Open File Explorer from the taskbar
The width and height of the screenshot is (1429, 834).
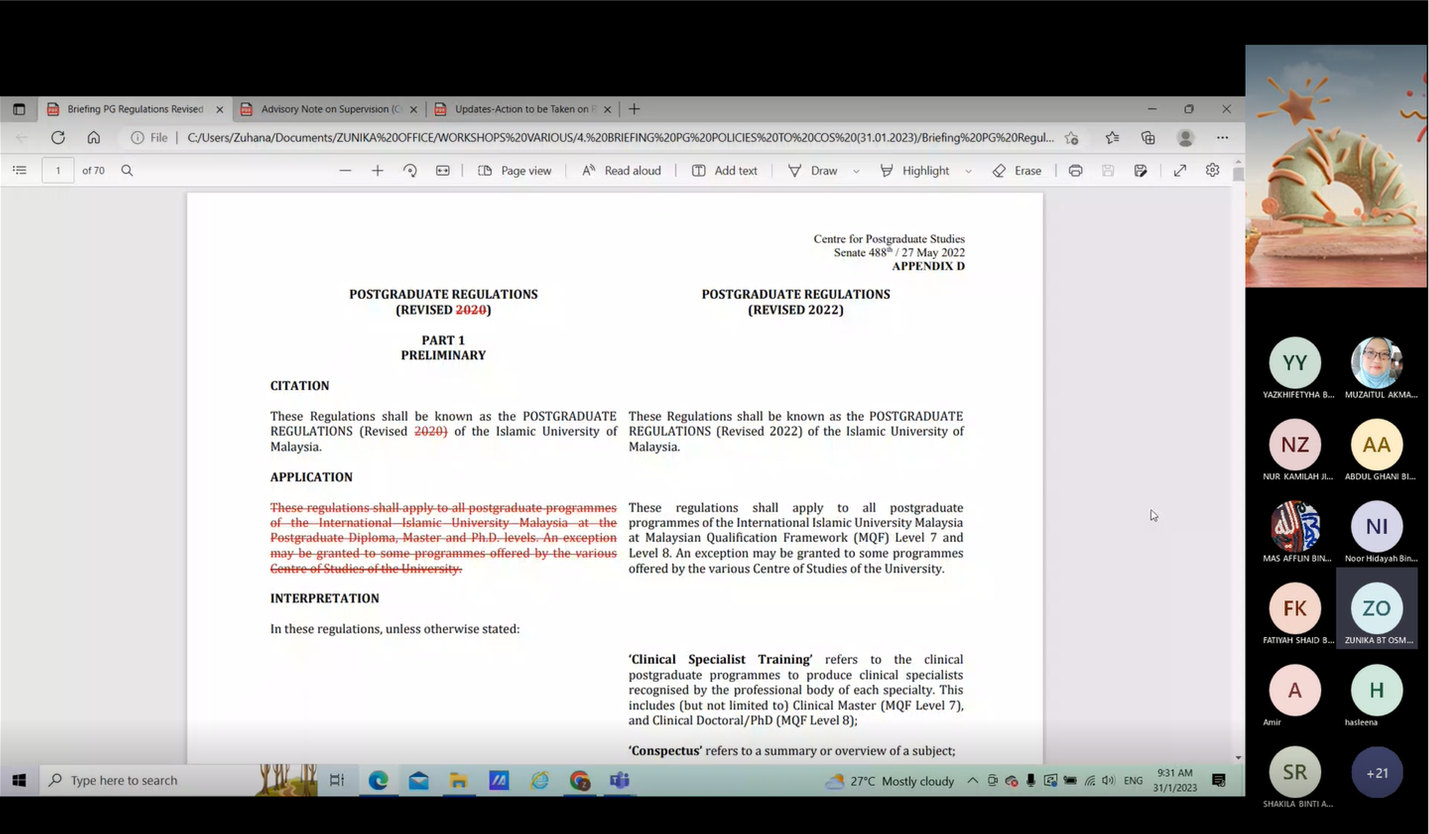[x=459, y=780]
